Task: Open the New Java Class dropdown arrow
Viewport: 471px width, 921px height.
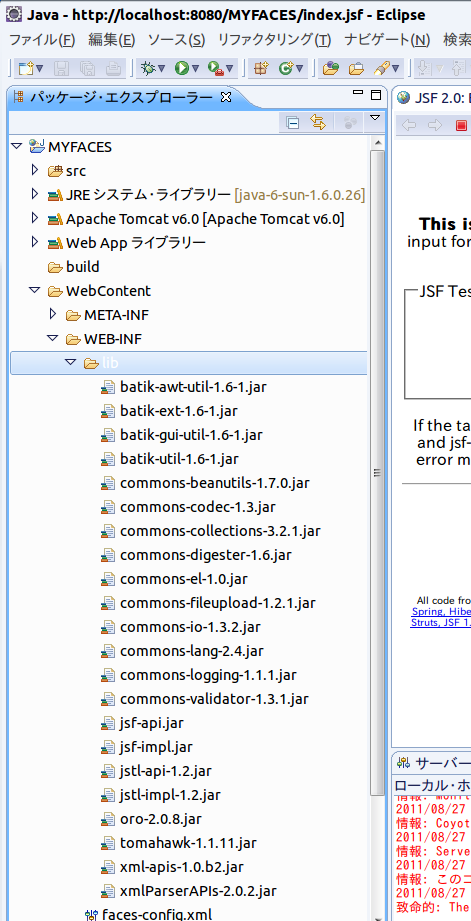Action: [x=300, y=69]
